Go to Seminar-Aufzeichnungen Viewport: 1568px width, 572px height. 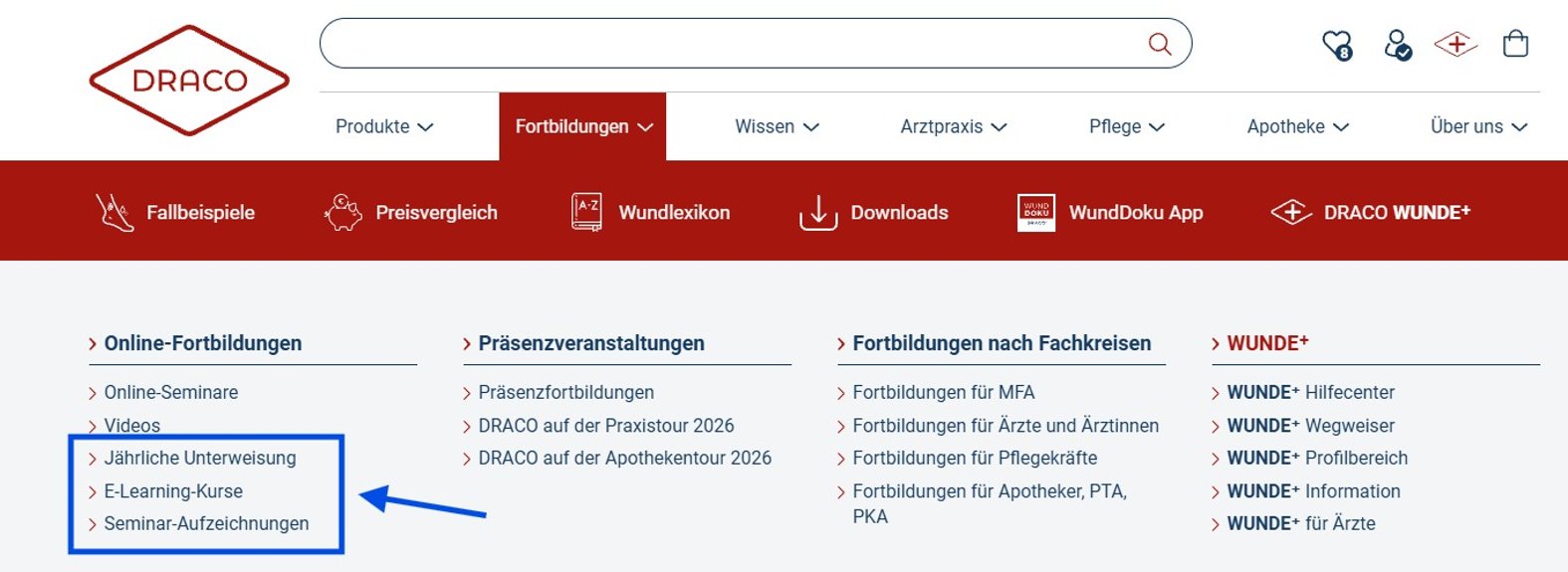click(x=206, y=523)
